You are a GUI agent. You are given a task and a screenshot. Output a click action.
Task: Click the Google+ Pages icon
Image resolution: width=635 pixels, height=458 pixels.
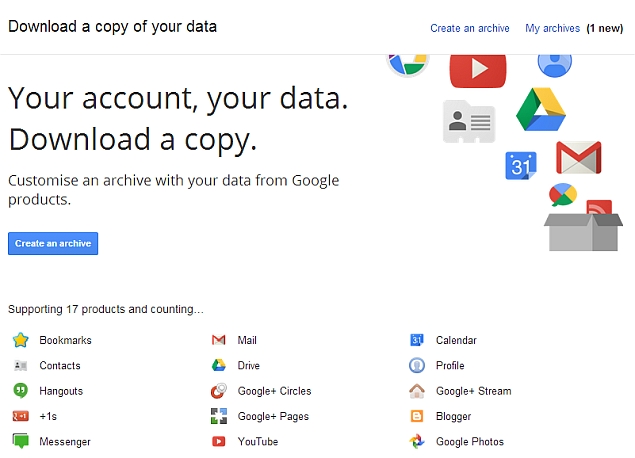click(219, 416)
